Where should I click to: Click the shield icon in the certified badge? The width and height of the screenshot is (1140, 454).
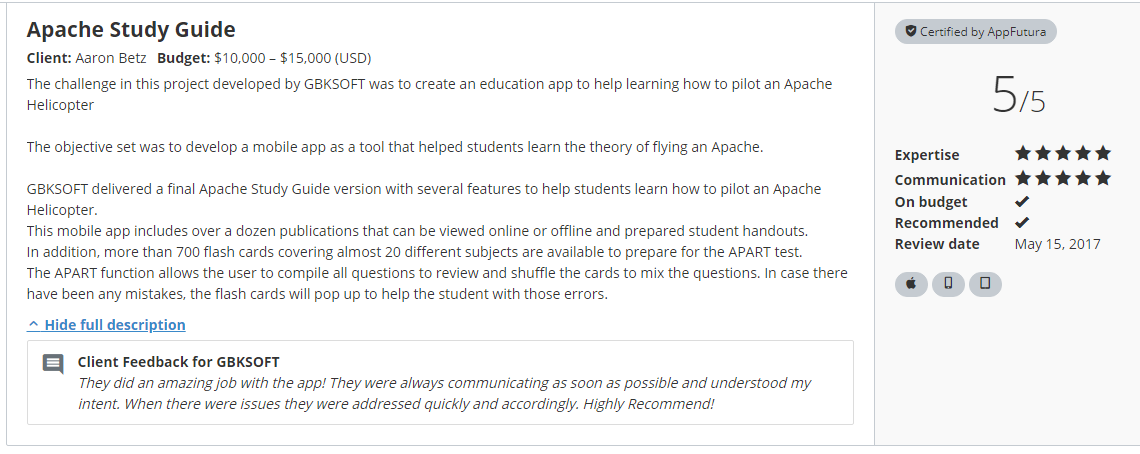pyautogui.click(x=910, y=31)
